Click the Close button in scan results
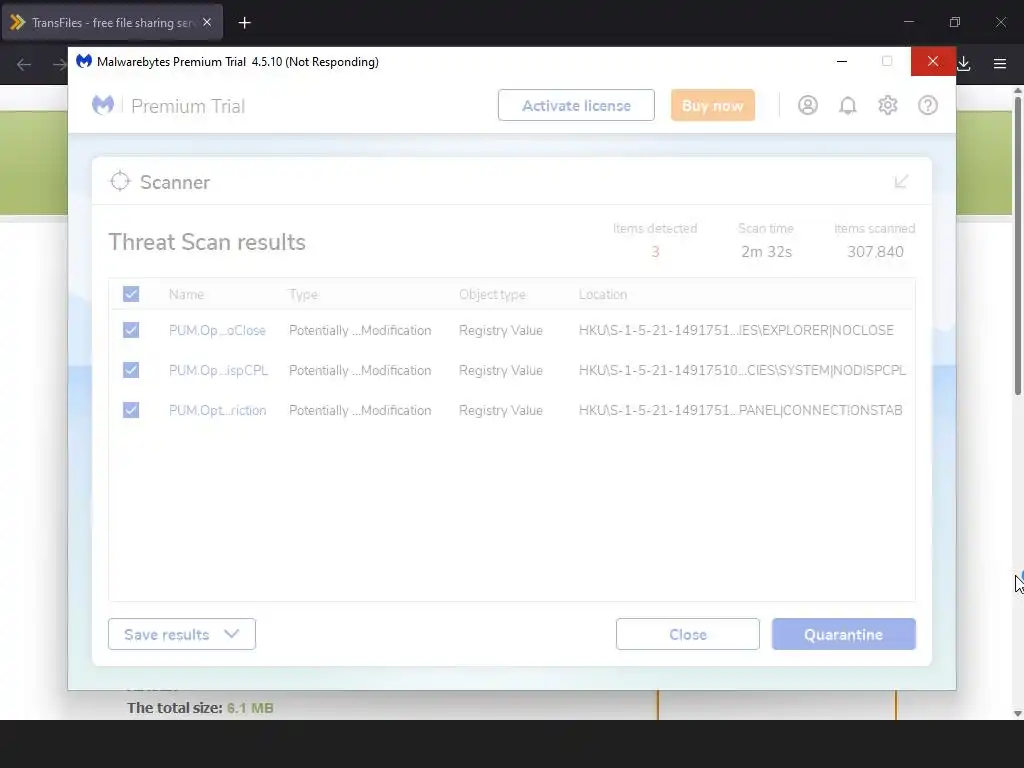Image resolution: width=1024 pixels, height=768 pixels. [688, 634]
